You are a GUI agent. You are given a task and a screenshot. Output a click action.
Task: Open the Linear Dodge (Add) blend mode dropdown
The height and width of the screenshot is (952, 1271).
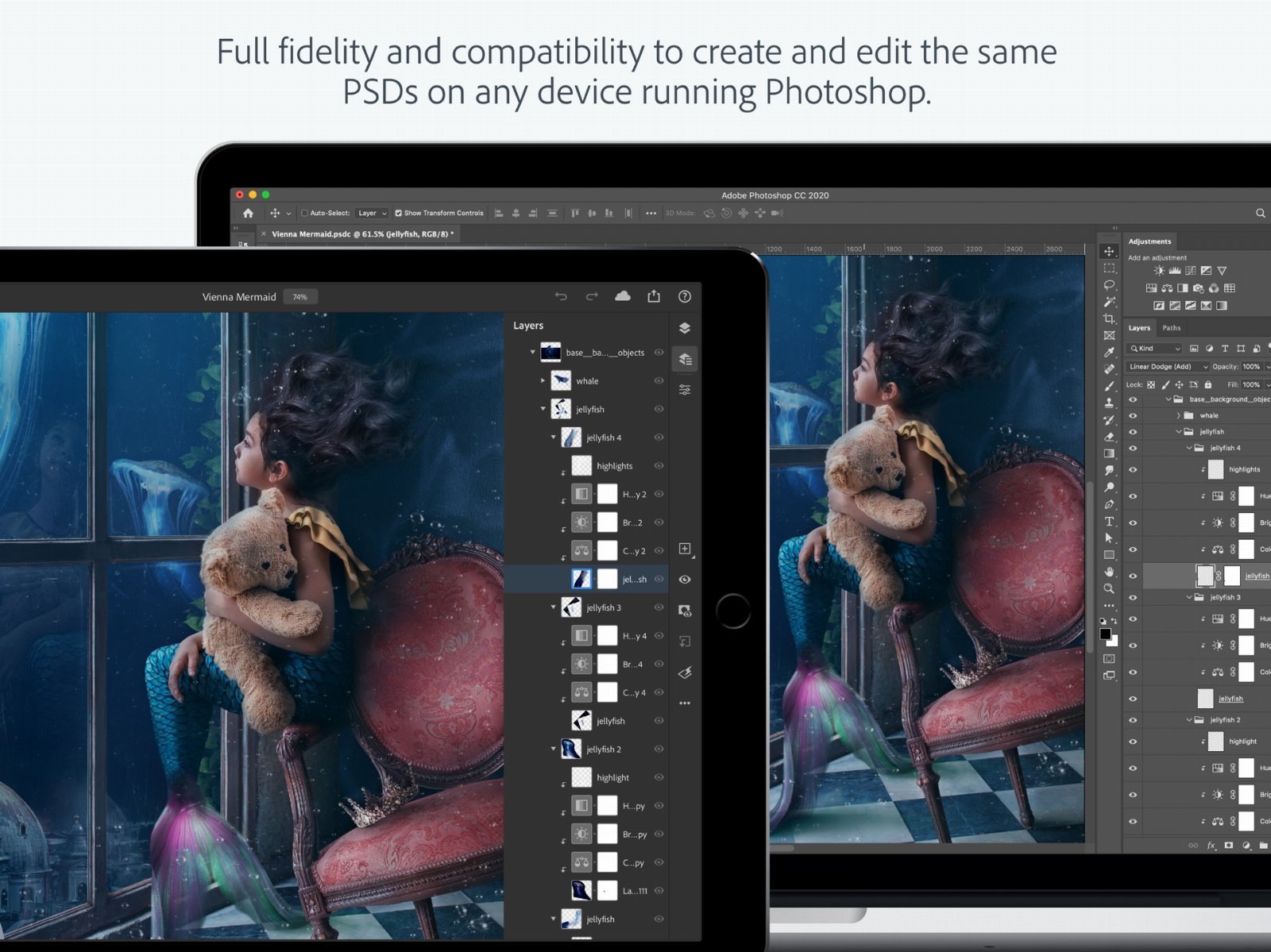(1168, 367)
